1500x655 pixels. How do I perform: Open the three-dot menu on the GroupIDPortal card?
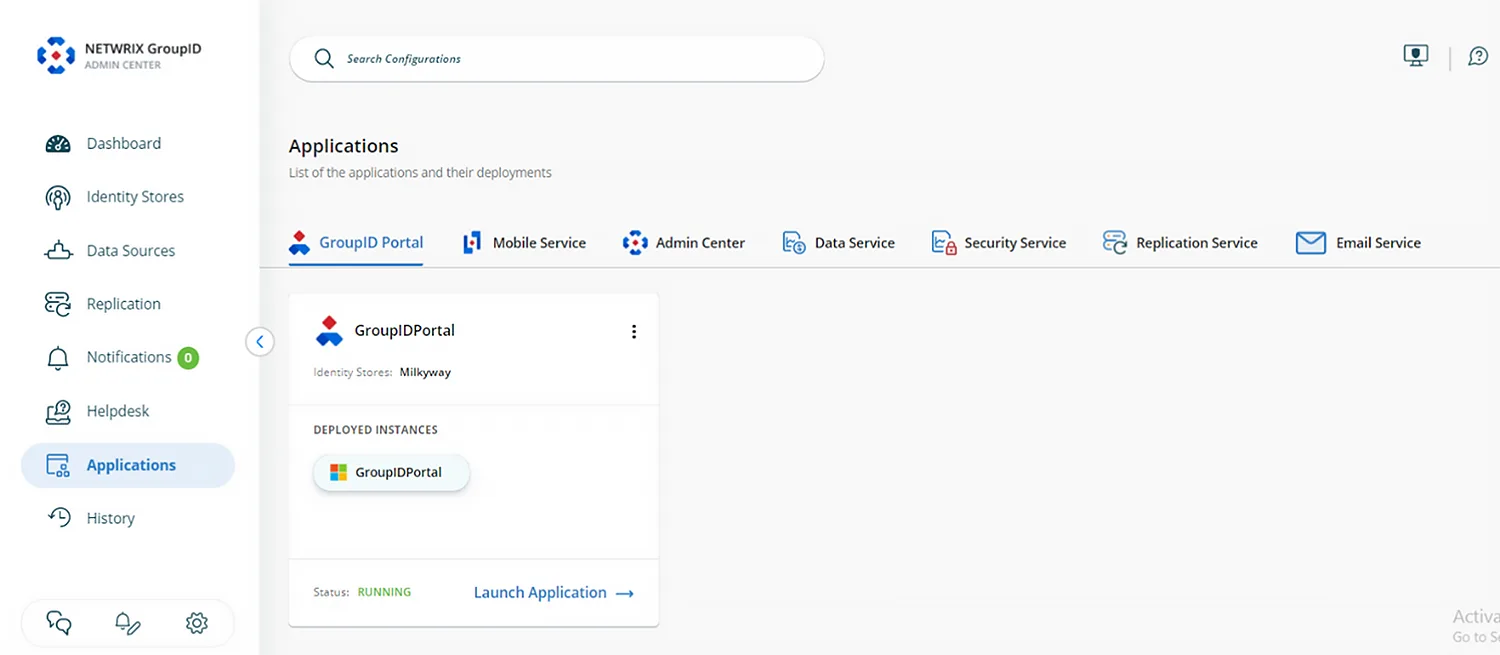point(633,332)
